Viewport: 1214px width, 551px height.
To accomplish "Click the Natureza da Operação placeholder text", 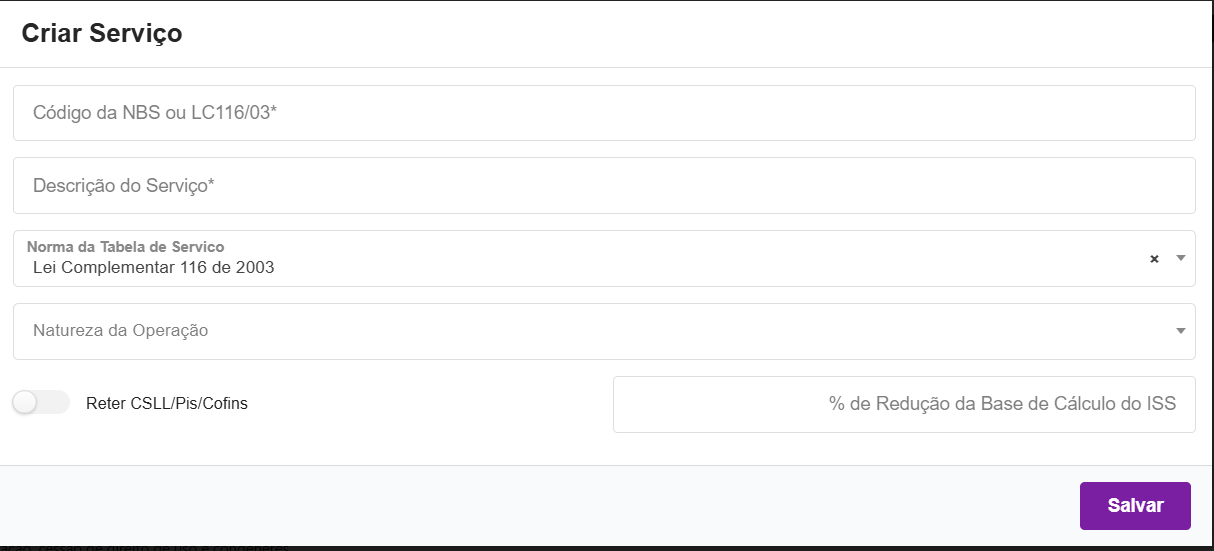I will (x=120, y=330).
